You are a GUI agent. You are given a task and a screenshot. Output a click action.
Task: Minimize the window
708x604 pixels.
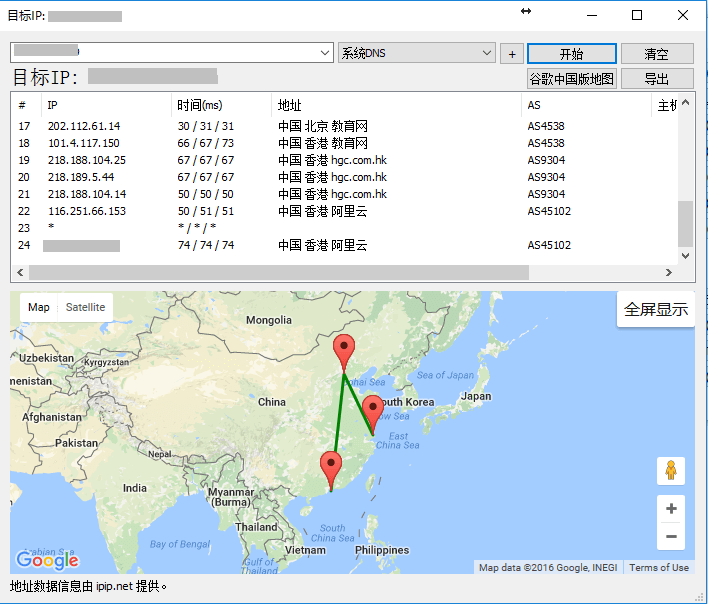(x=592, y=15)
